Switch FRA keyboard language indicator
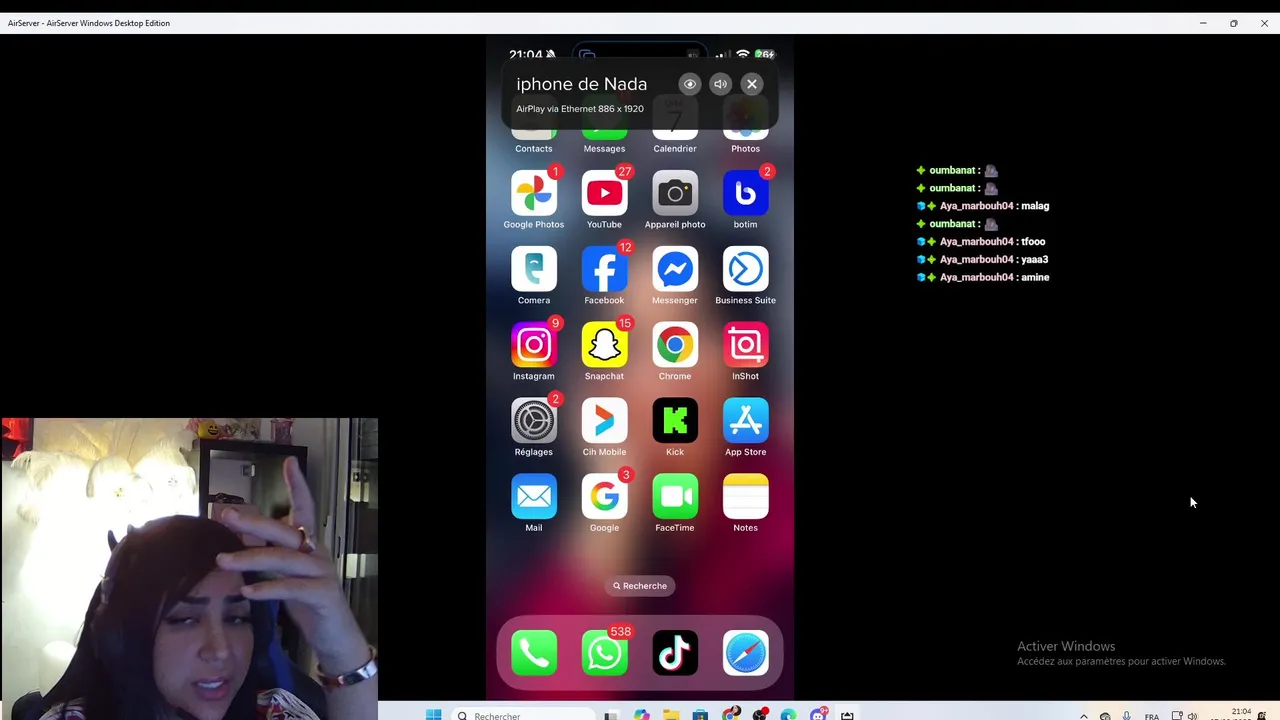 (1152, 716)
